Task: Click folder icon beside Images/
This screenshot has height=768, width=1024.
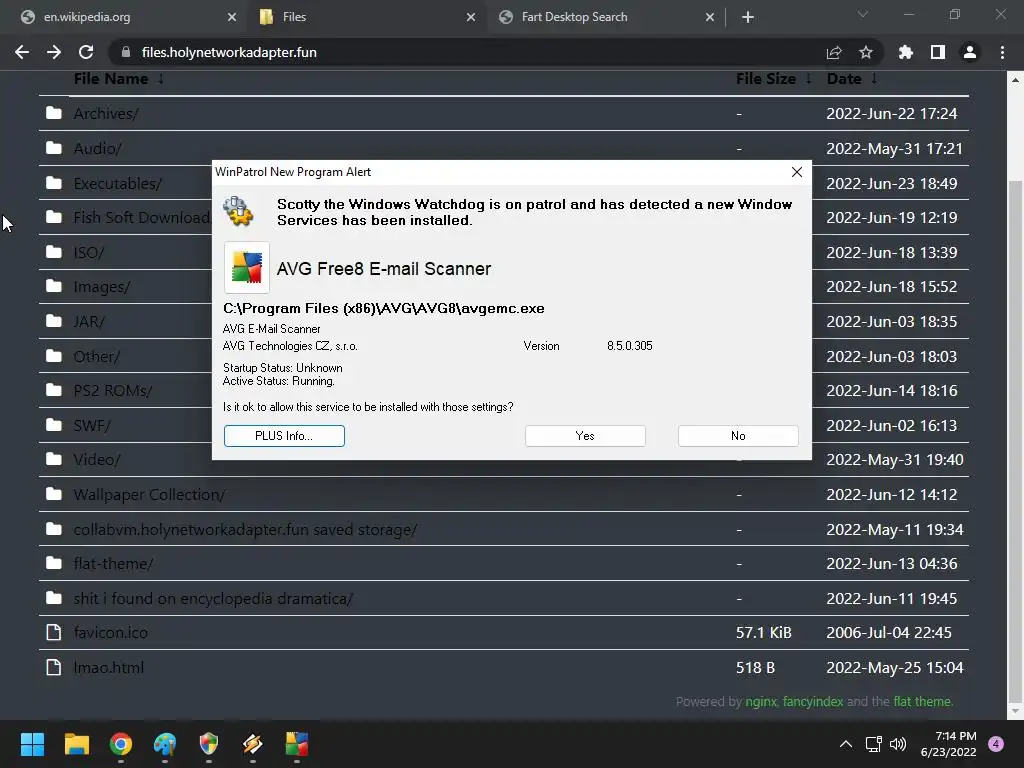Action: coord(54,286)
